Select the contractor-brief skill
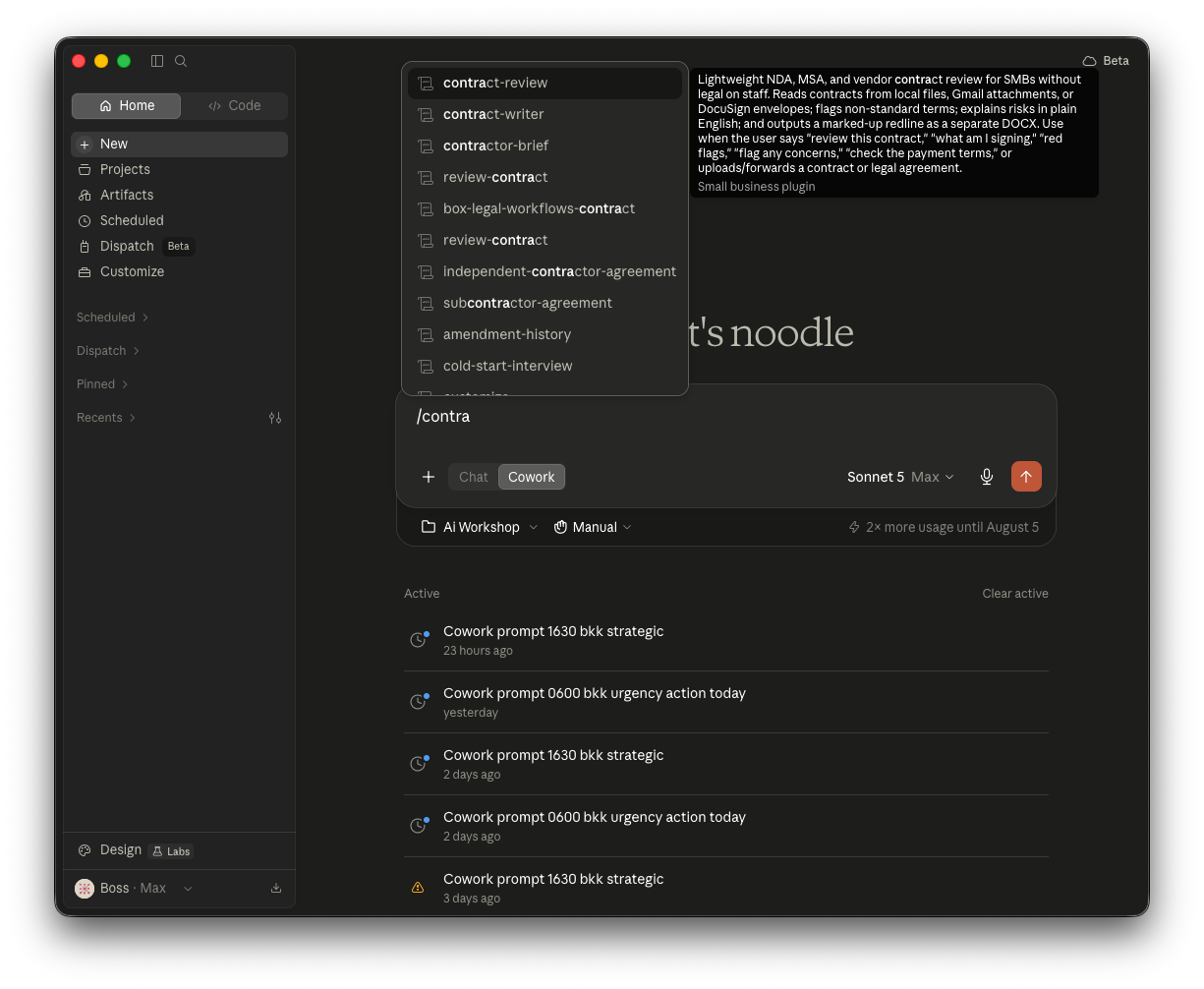 (545, 145)
